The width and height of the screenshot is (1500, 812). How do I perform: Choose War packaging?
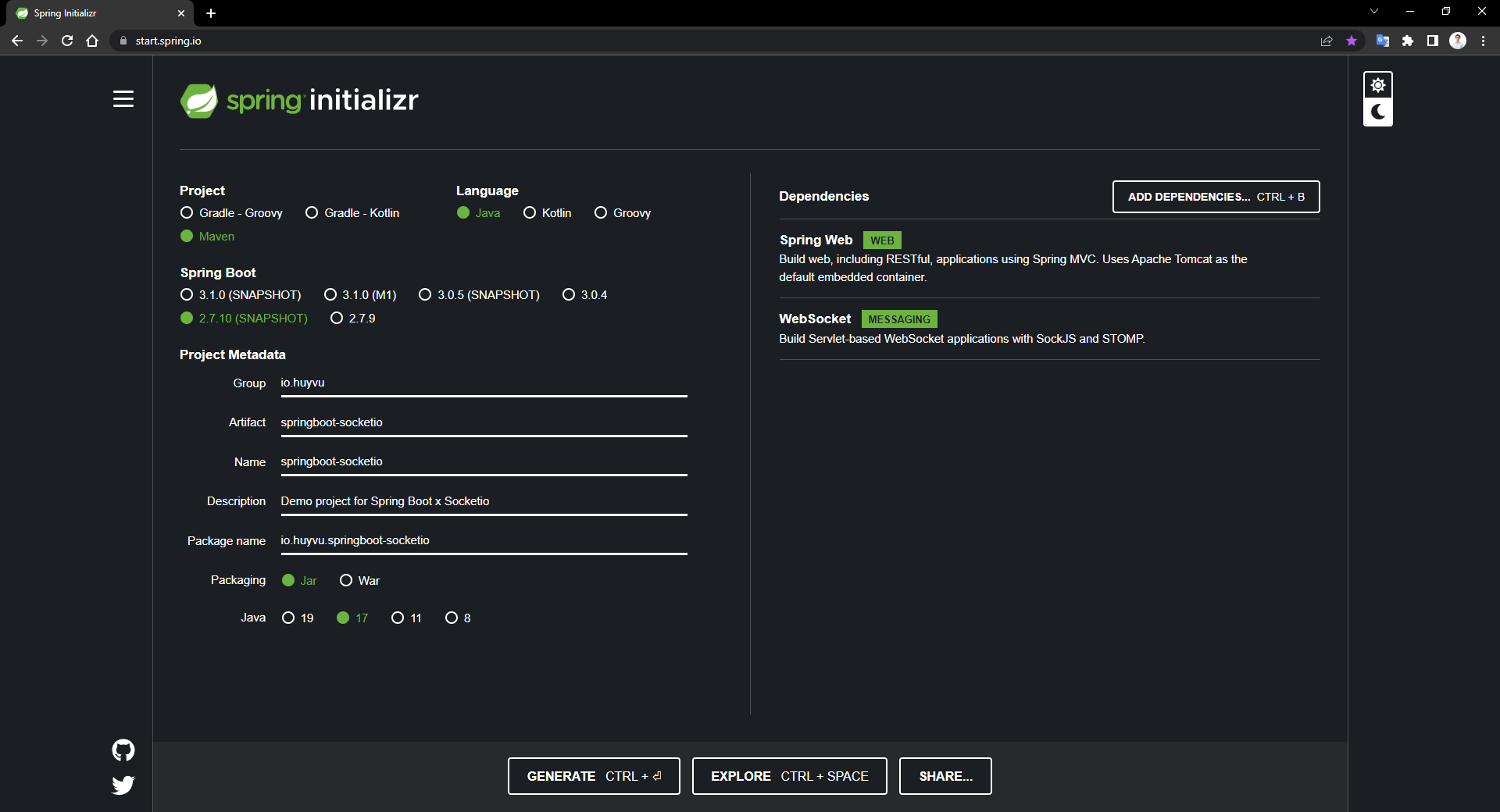coord(359,581)
